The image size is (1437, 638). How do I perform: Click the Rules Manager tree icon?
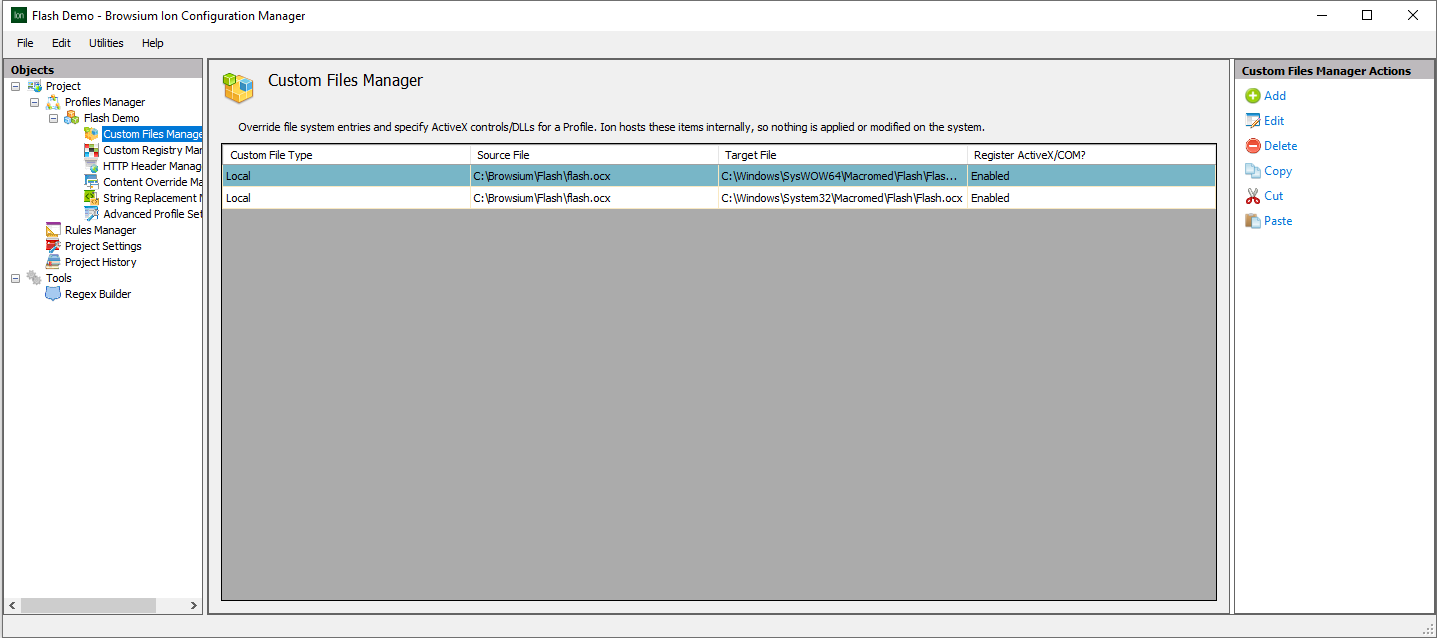[x=53, y=230]
